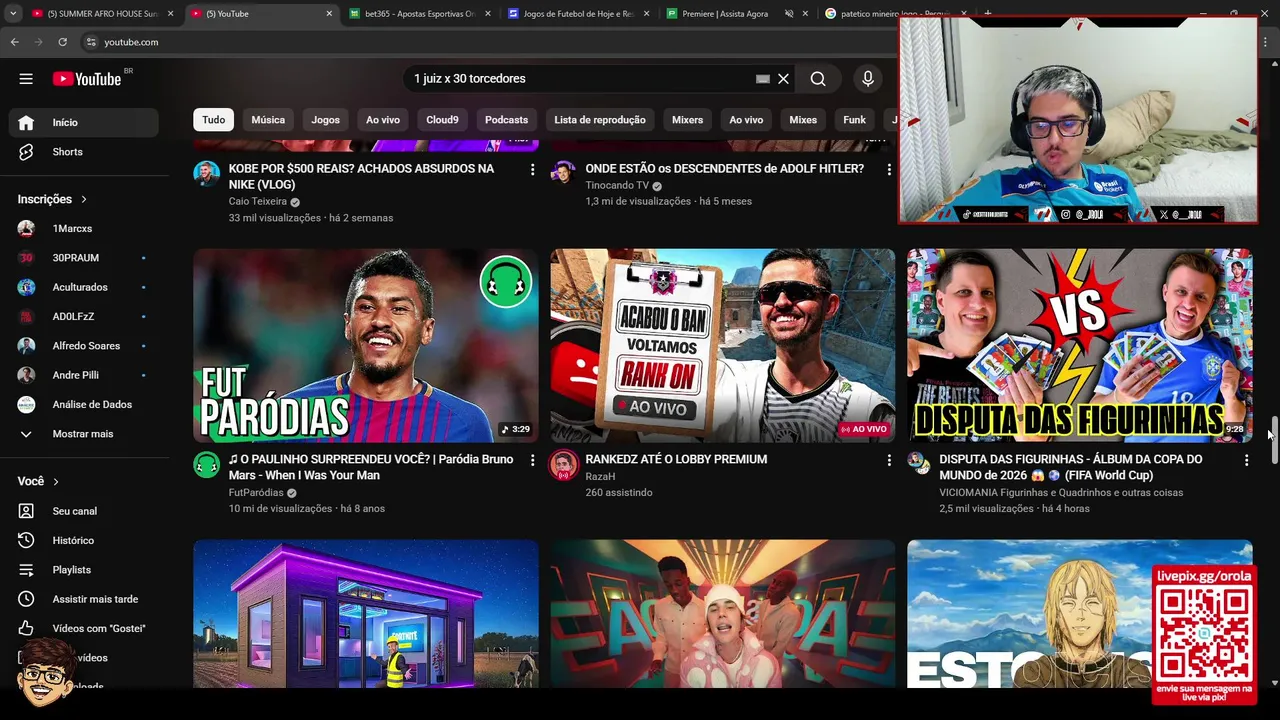Open 30PRAUM subscription channel

[x=83, y=258]
